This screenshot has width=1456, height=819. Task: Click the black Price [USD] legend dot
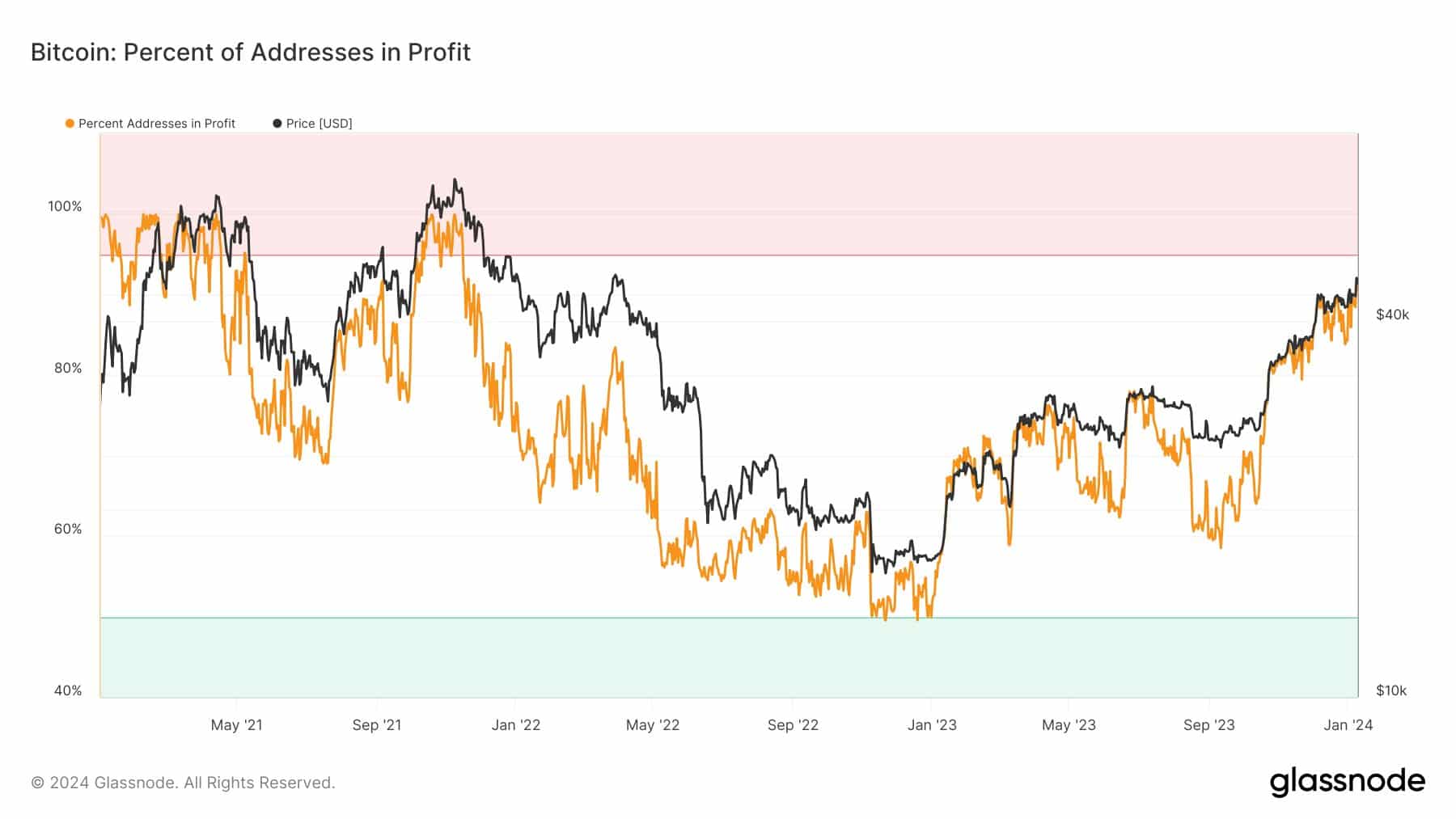coord(277,124)
